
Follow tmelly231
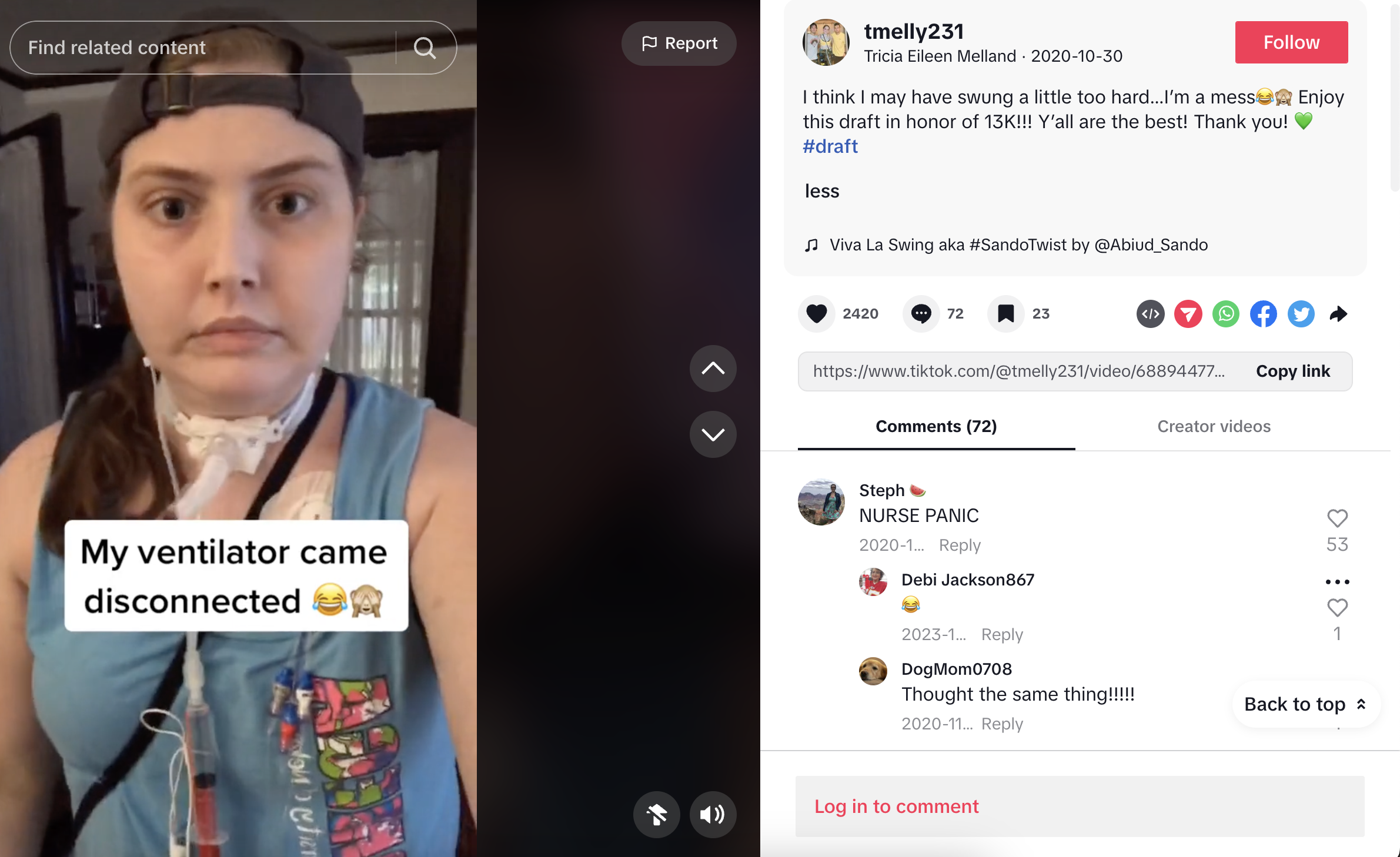1291,42
